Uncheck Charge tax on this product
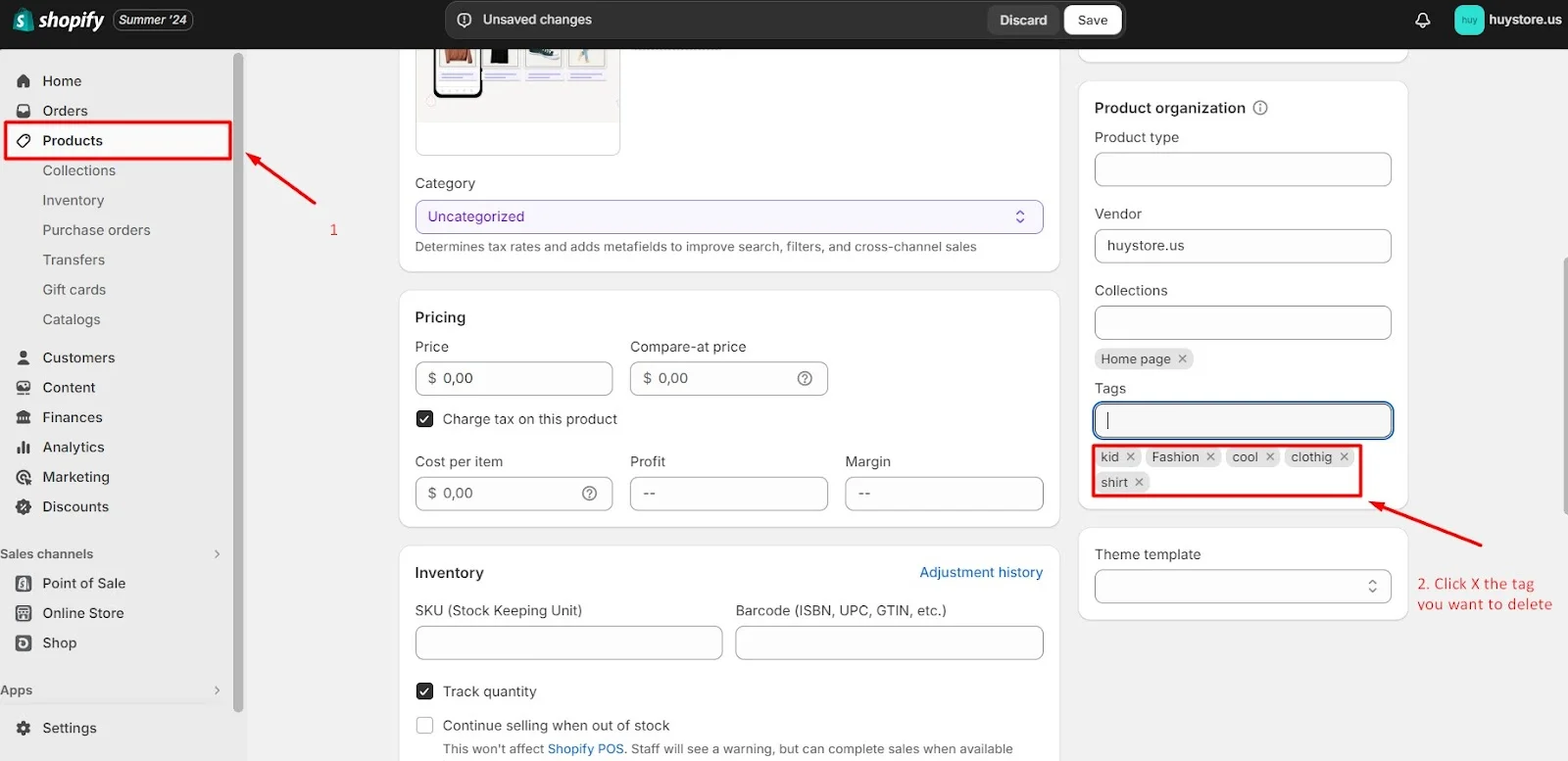Screen dimensions: 1568x761 [424, 419]
